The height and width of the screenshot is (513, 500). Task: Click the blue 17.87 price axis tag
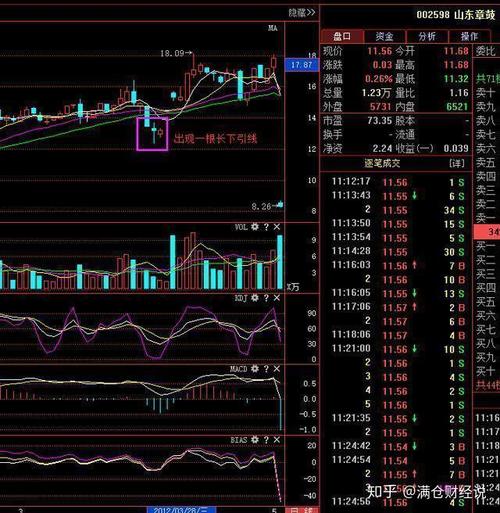tap(302, 65)
